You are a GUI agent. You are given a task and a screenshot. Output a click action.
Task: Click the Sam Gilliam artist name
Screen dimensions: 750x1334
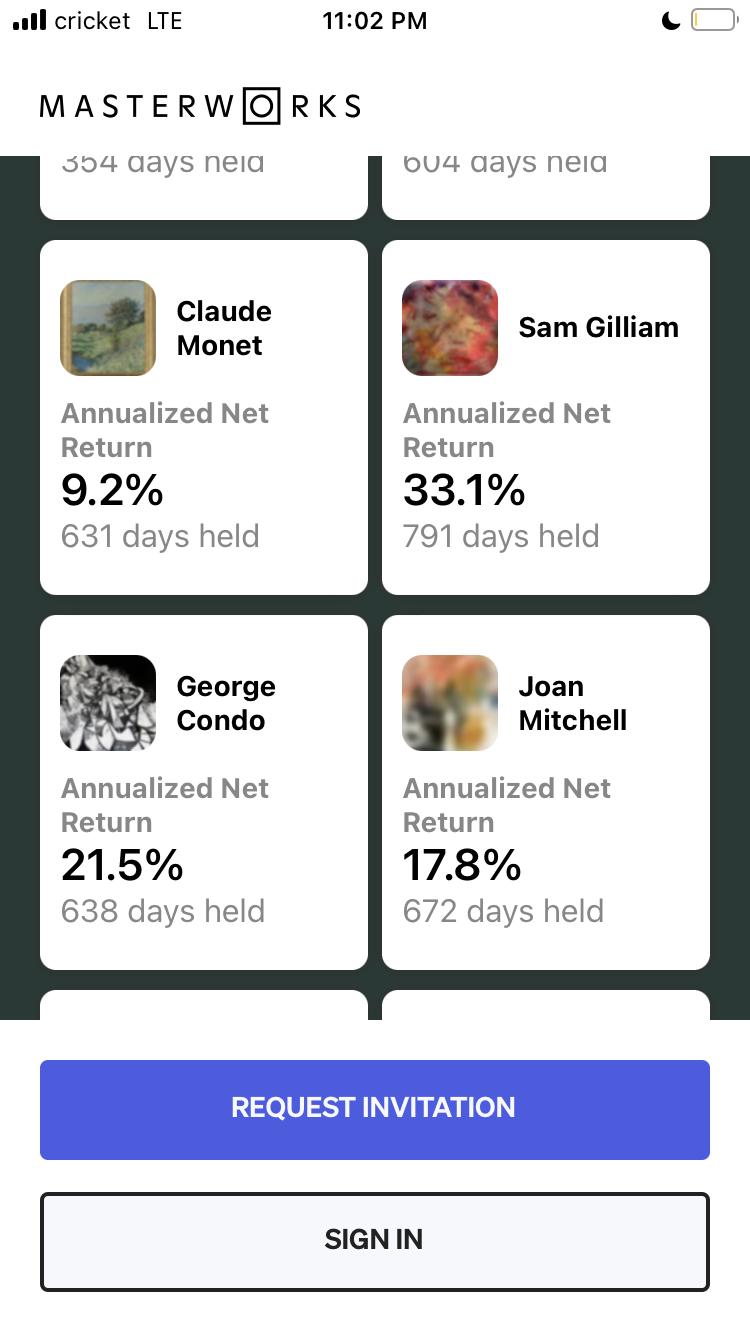coord(598,327)
